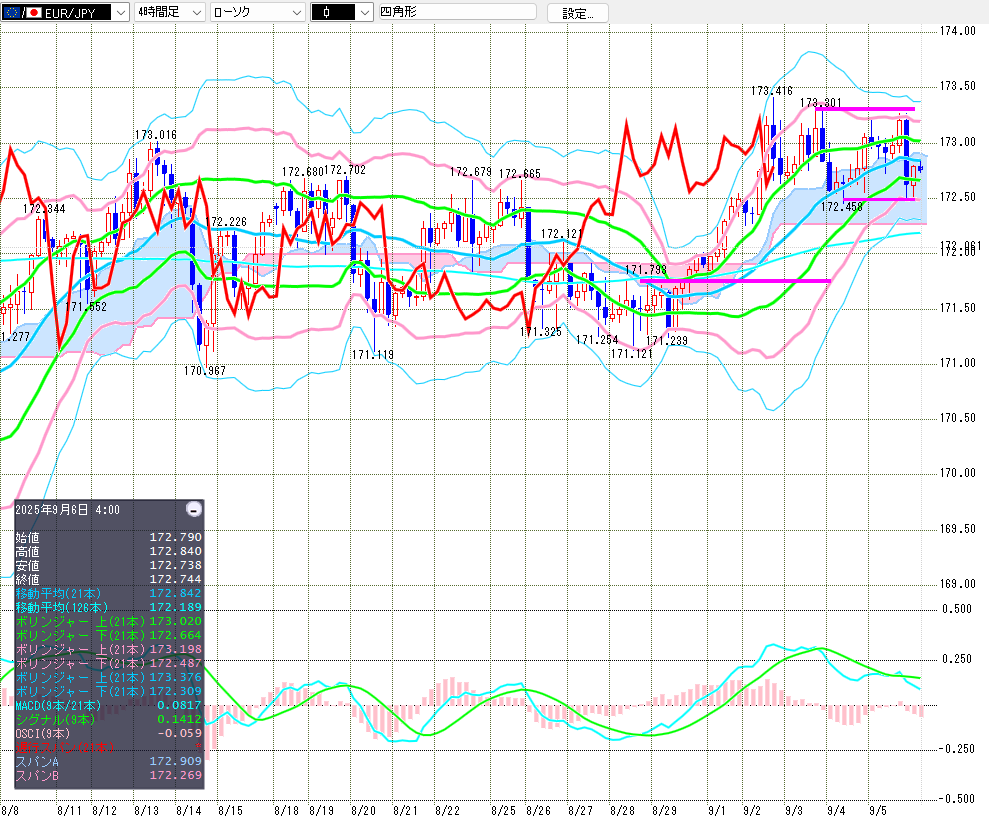Screen dimensions: 989x820
Task: Open the 設定... settings button
Action: [x=578, y=13]
